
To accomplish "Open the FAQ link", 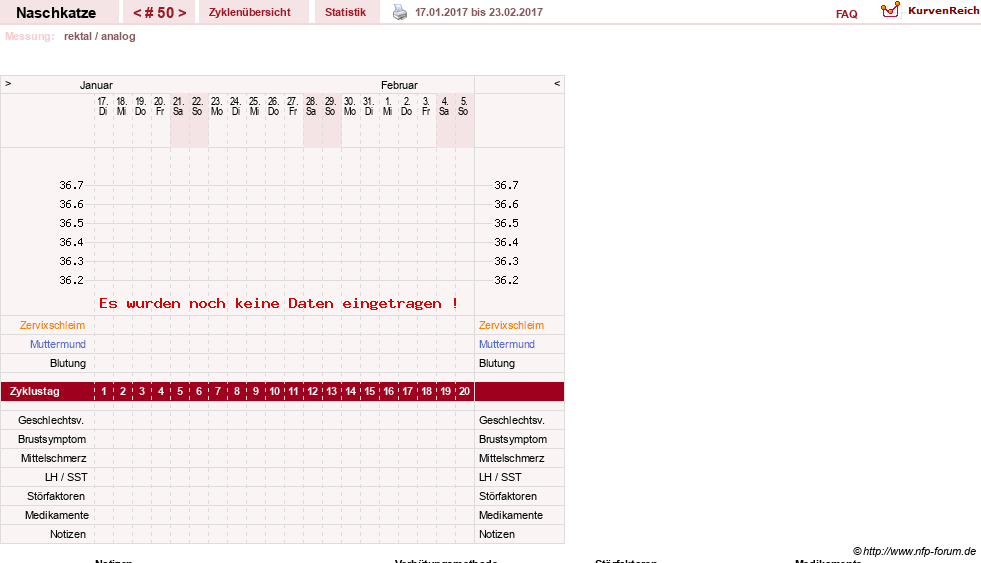I will (x=846, y=14).
